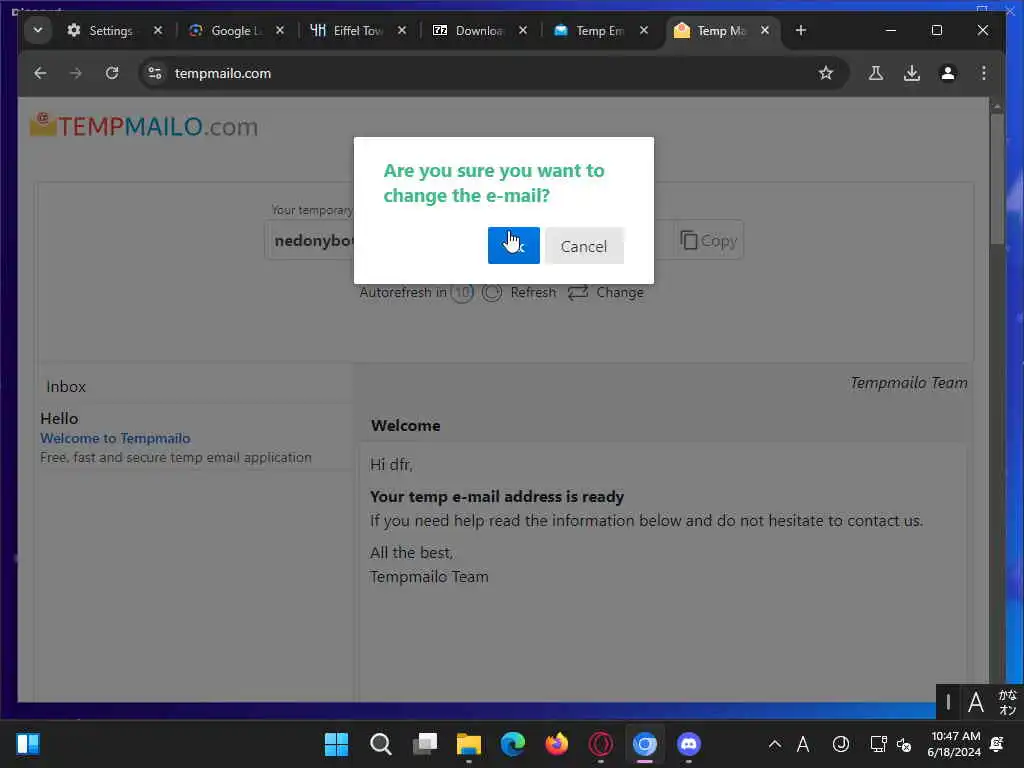The width and height of the screenshot is (1024, 768).
Task: Click the Refresh inbox link
Action: click(x=533, y=293)
